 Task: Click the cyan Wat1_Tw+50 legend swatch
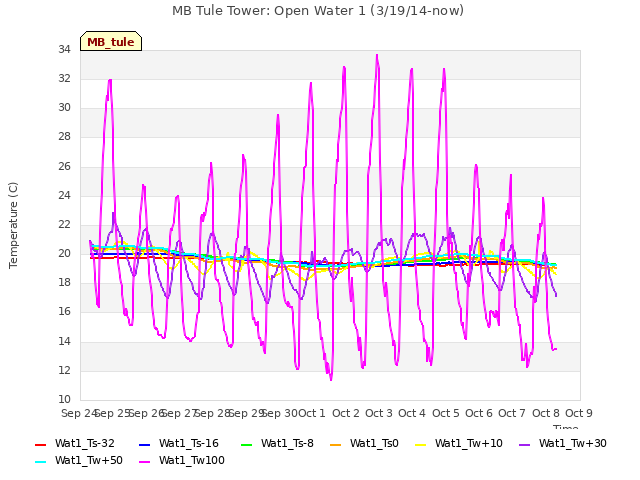41,462
